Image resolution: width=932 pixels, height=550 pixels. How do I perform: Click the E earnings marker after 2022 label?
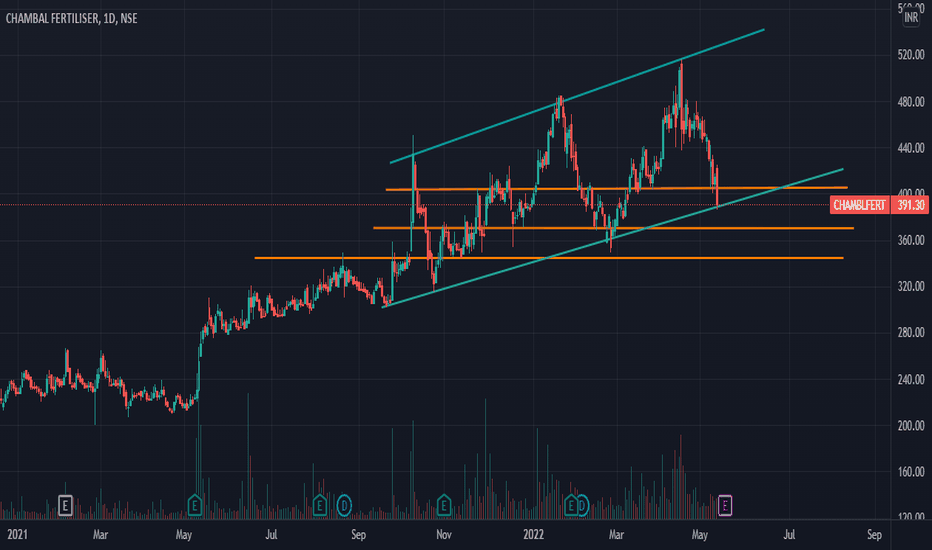click(x=570, y=506)
